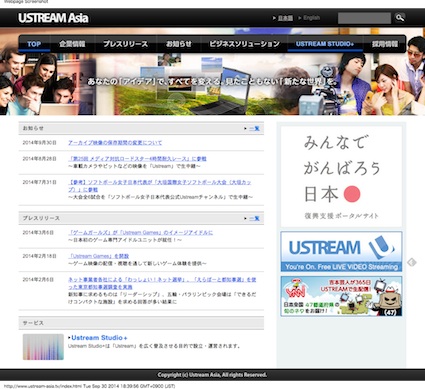Click the search input field
This screenshot has width=425, height=389.
click(364, 18)
